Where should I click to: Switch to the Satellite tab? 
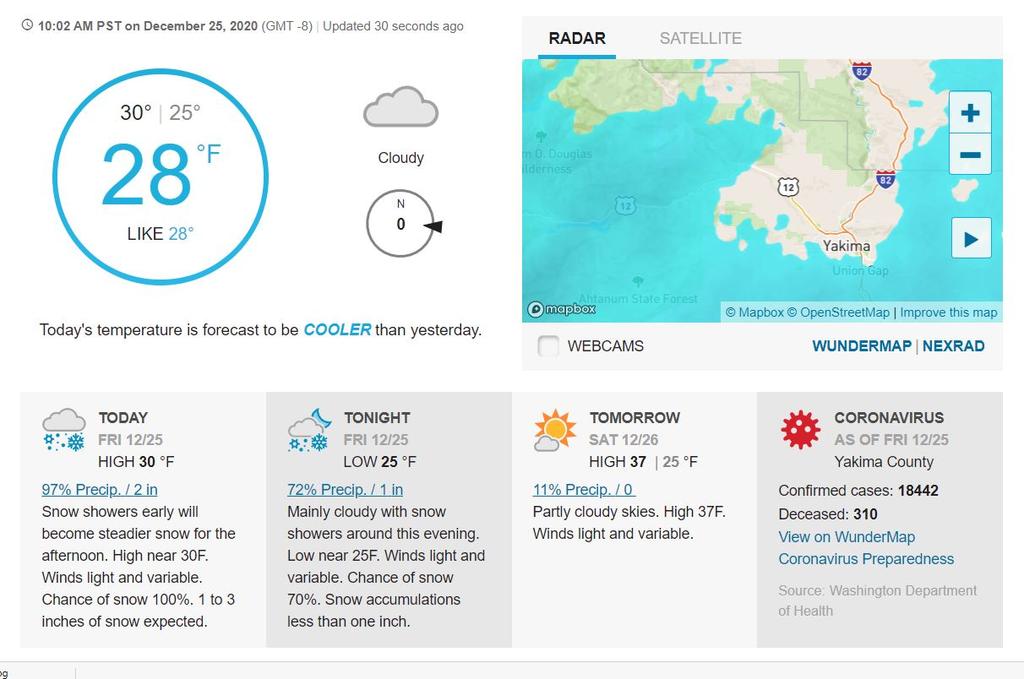tap(700, 39)
